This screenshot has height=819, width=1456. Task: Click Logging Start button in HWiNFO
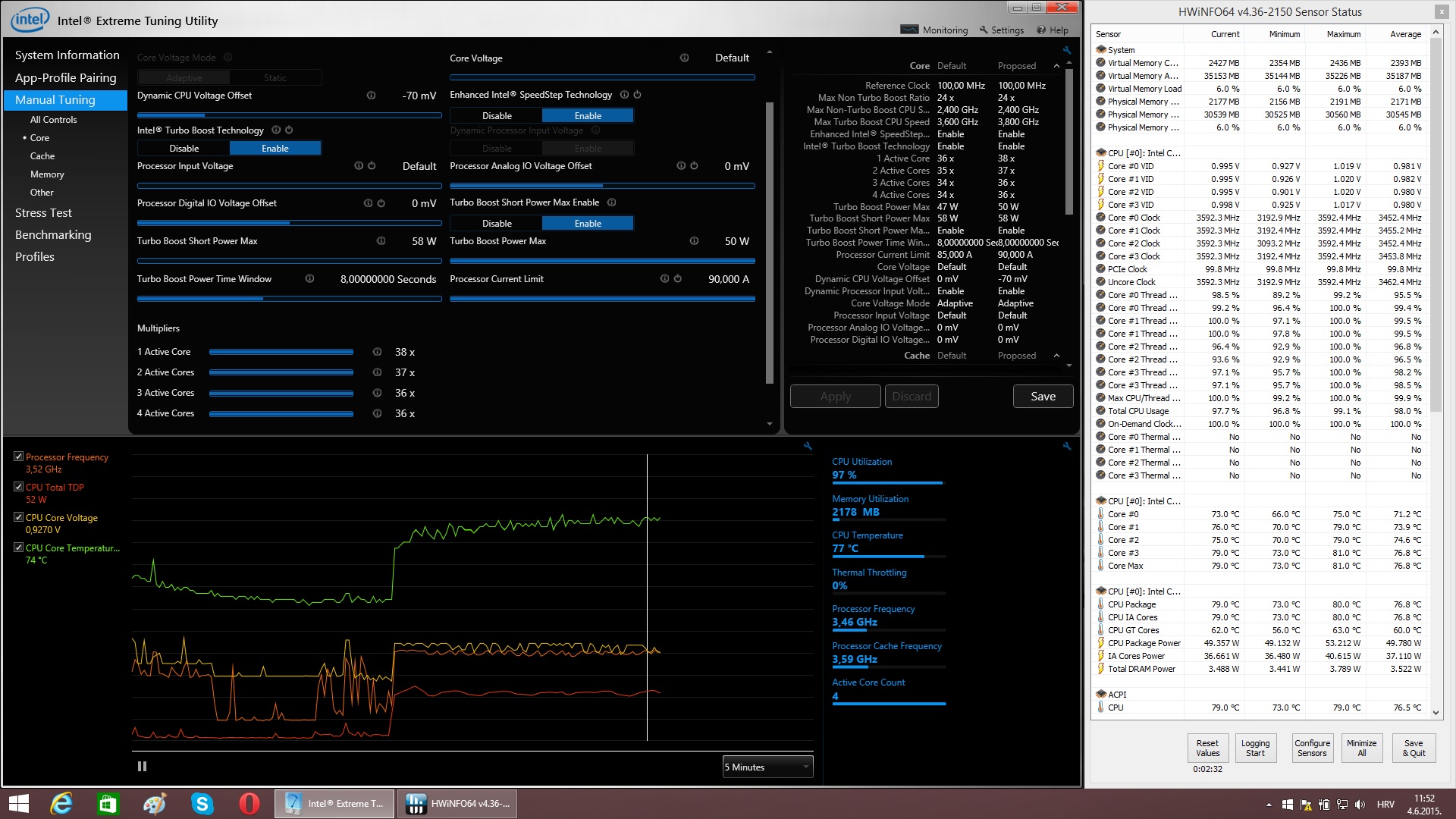pyautogui.click(x=1255, y=748)
